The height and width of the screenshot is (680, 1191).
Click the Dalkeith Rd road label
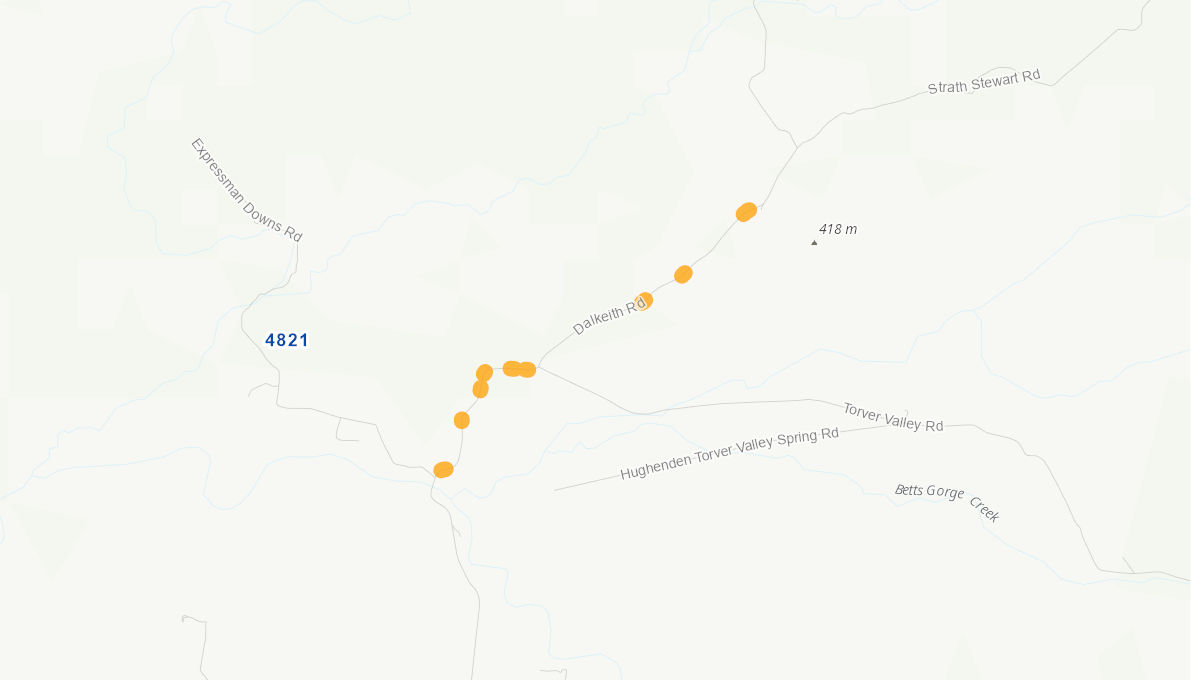tap(608, 317)
